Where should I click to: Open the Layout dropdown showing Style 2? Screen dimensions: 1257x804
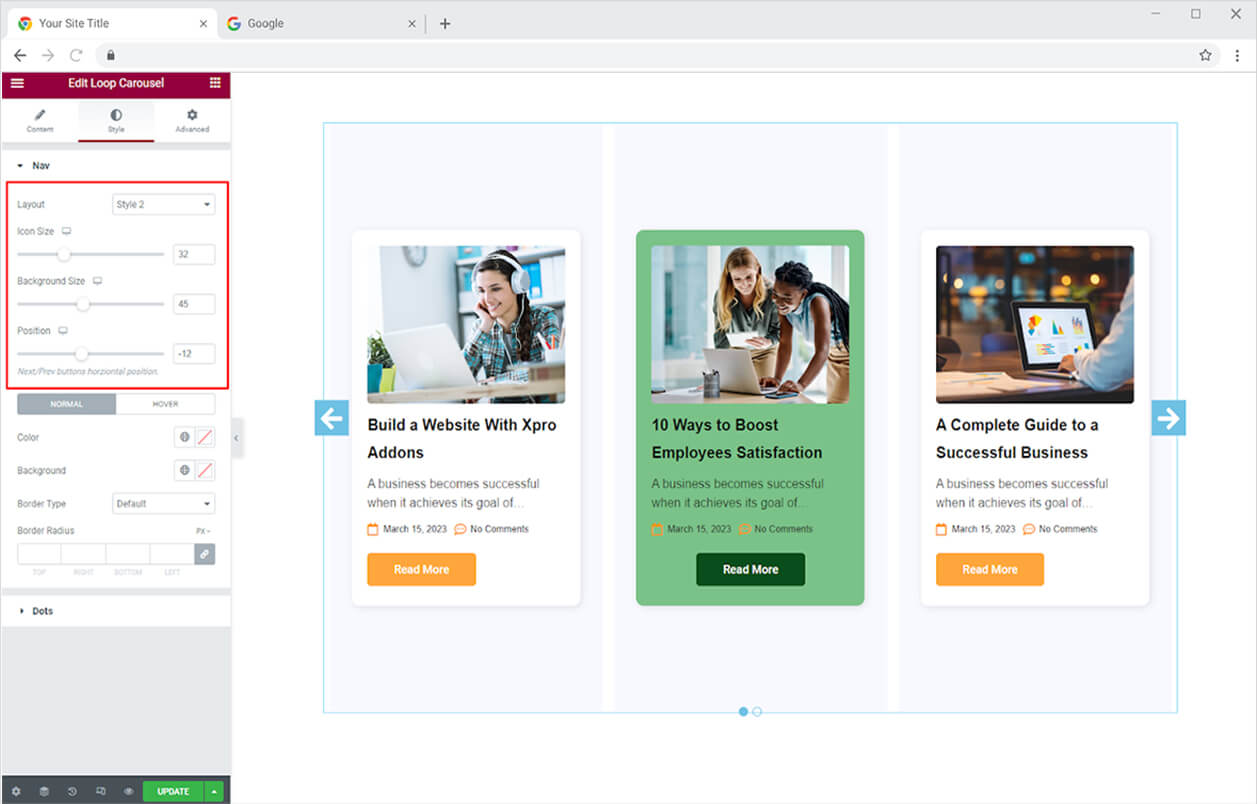pyautogui.click(x=163, y=204)
